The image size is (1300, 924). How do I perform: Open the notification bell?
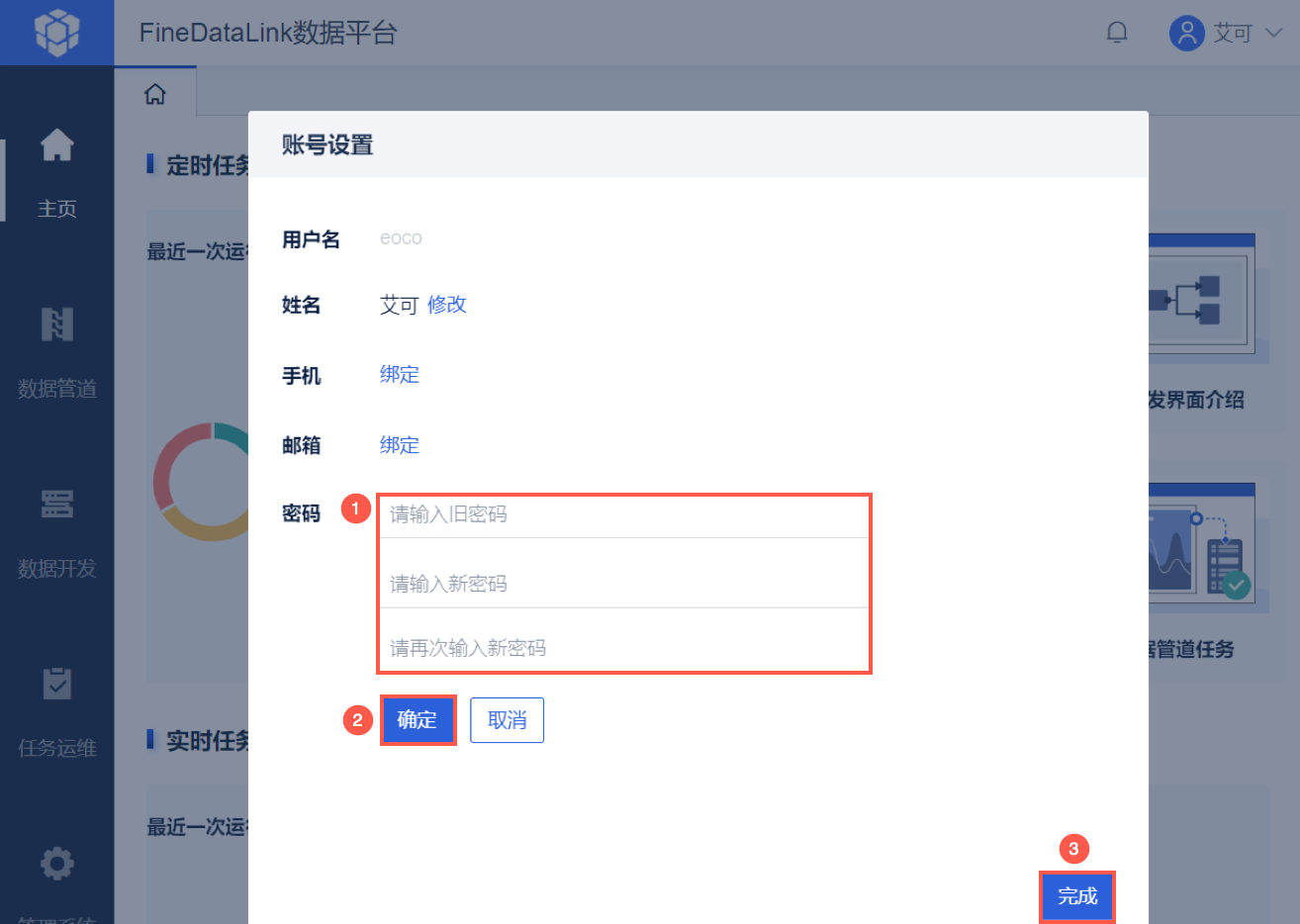click(1117, 33)
